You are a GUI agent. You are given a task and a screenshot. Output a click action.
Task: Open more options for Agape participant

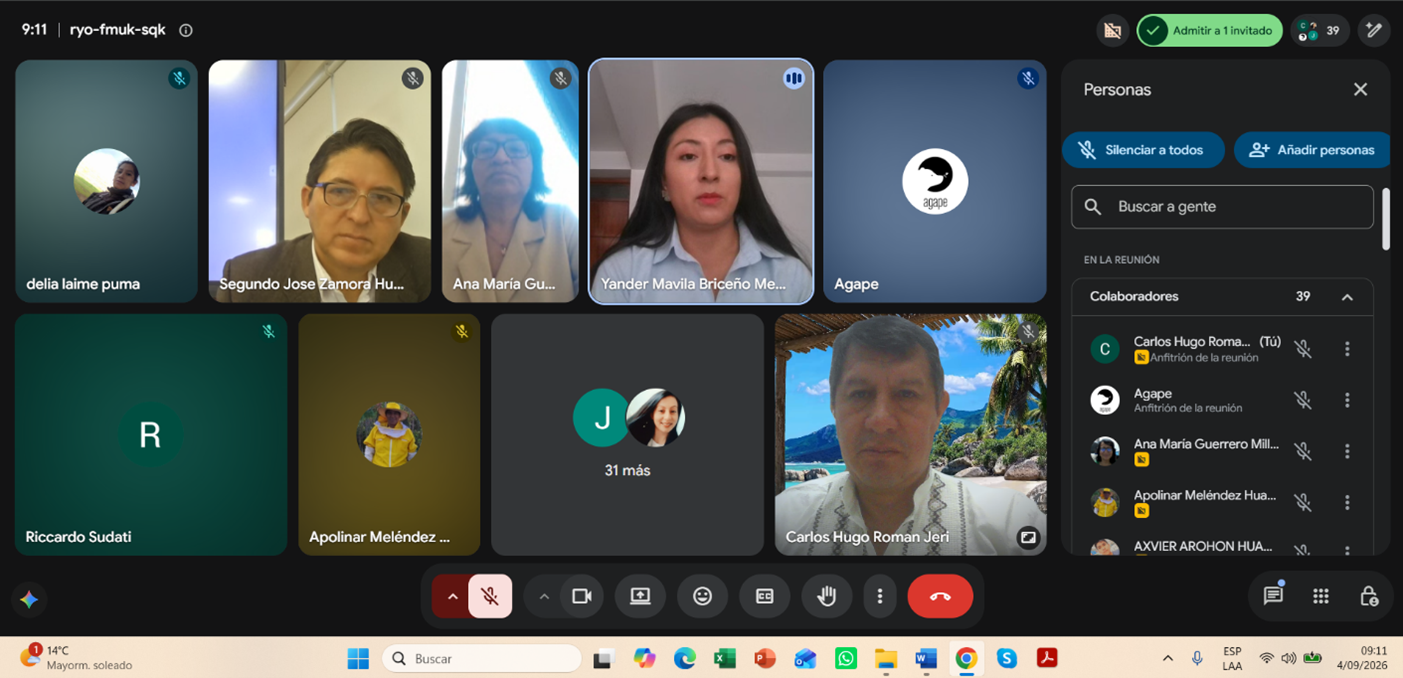click(x=1347, y=400)
